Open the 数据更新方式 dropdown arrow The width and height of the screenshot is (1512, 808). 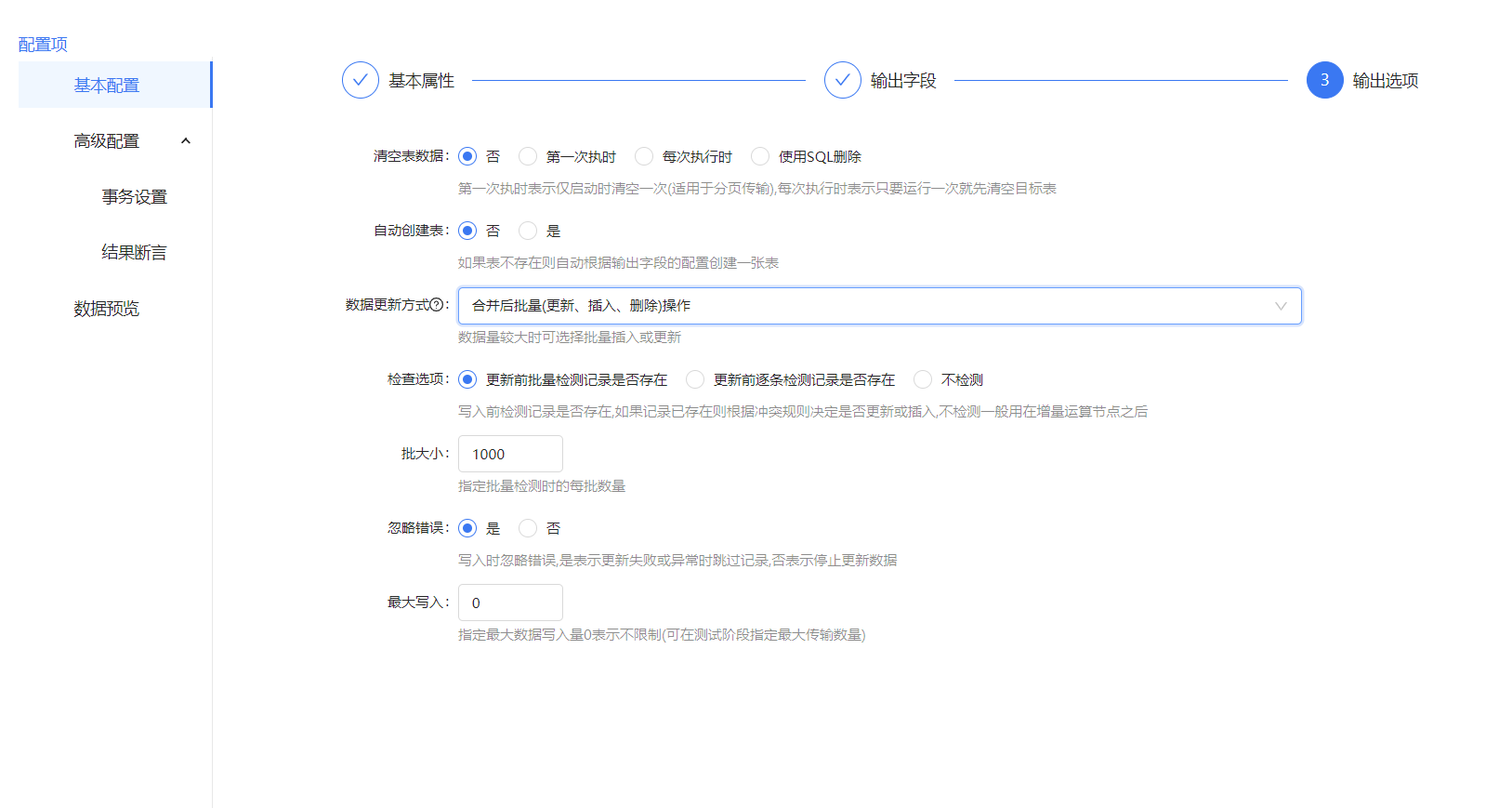coord(1281,306)
